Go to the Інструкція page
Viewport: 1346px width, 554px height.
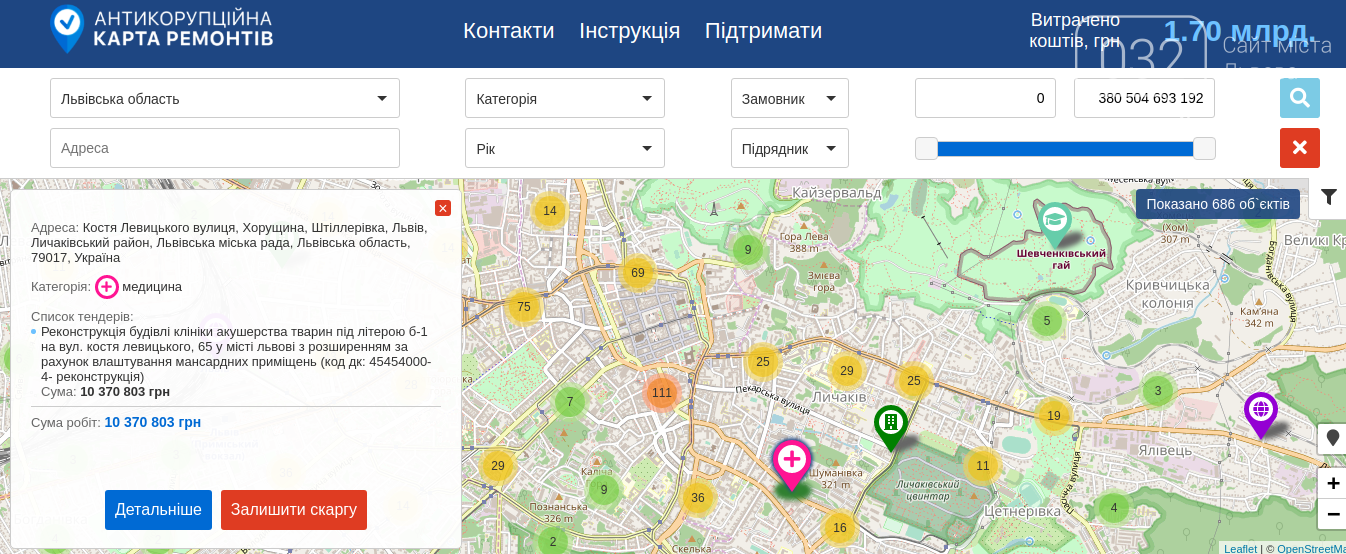(x=629, y=31)
